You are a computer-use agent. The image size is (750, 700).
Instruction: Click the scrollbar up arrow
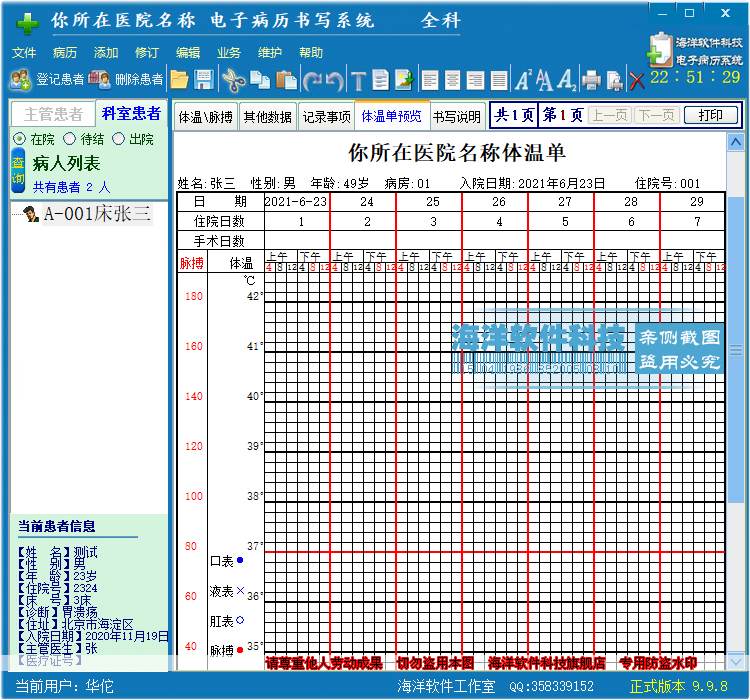click(x=735, y=142)
